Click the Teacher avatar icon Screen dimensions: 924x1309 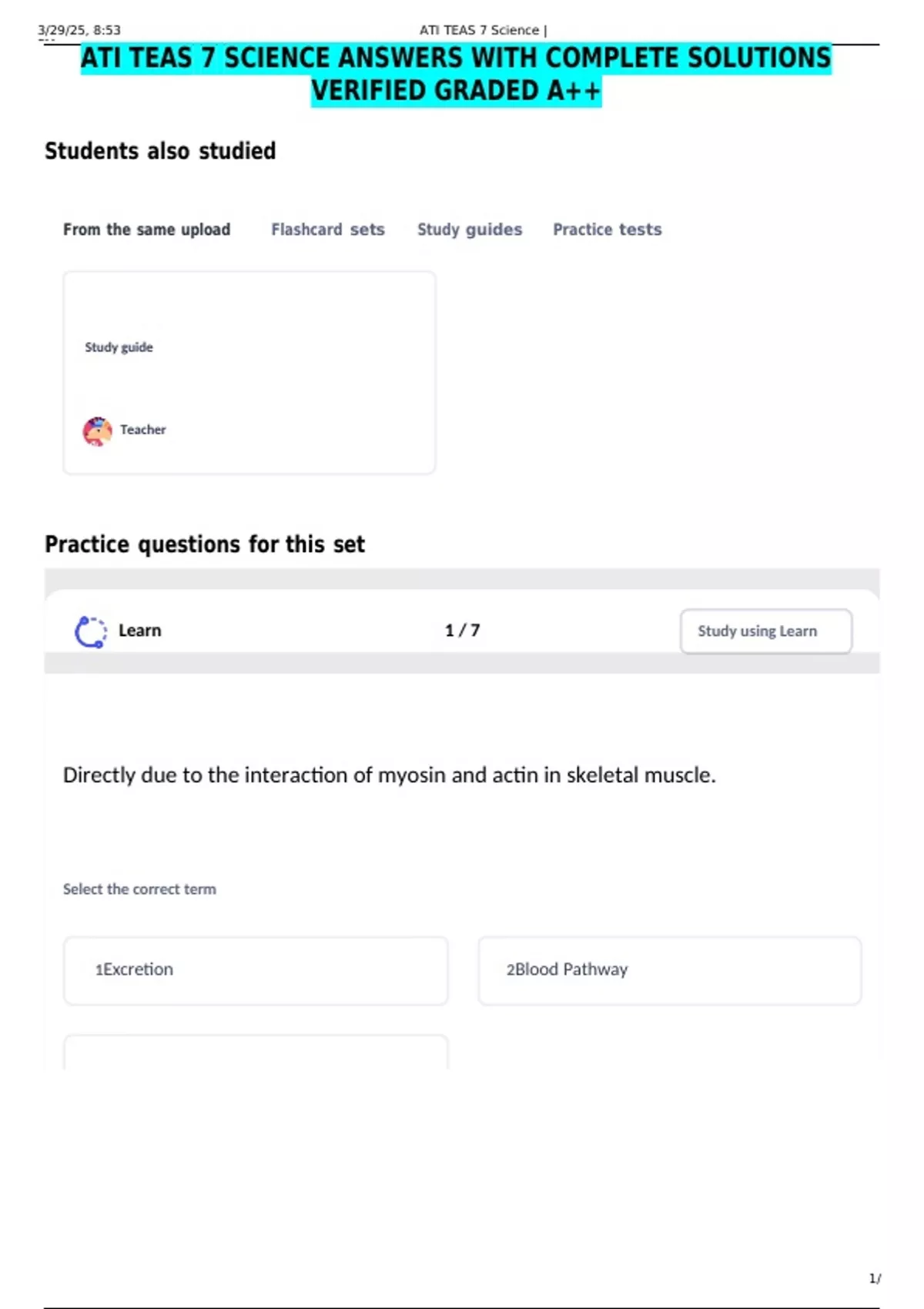coord(98,431)
